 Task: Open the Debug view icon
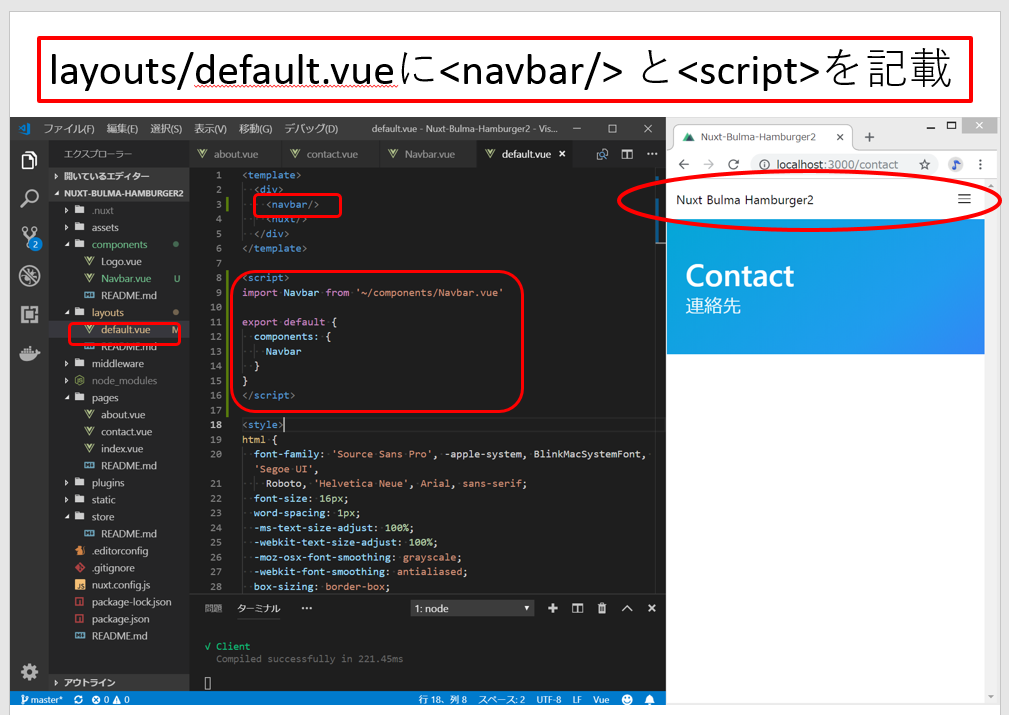29,276
